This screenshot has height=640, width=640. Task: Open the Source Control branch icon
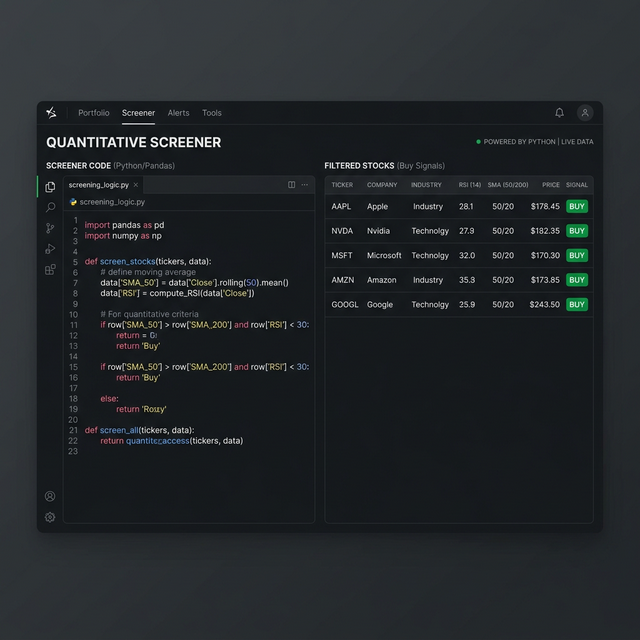click(50, 228)
